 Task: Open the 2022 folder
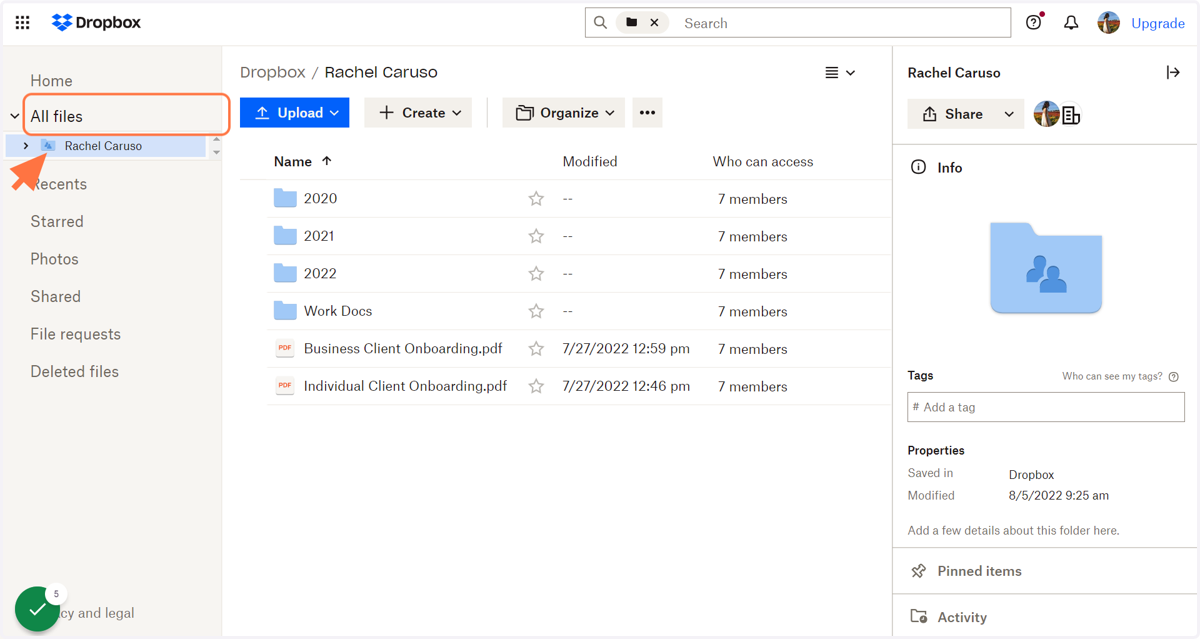(320, 274)
